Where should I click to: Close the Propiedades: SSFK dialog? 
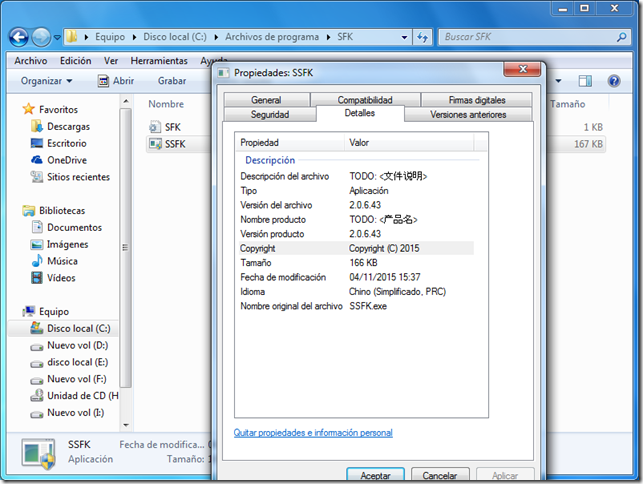click(523, 69)
